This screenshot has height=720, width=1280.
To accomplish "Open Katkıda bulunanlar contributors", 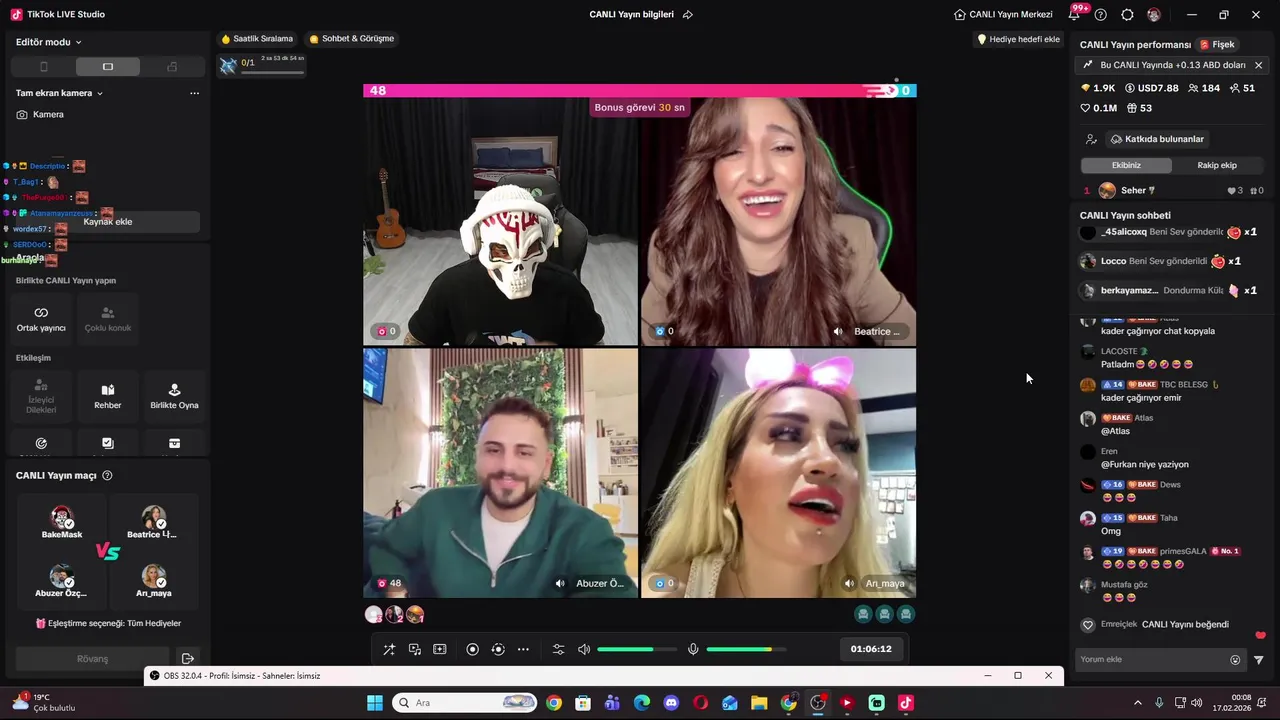I will coord(1157,139).
